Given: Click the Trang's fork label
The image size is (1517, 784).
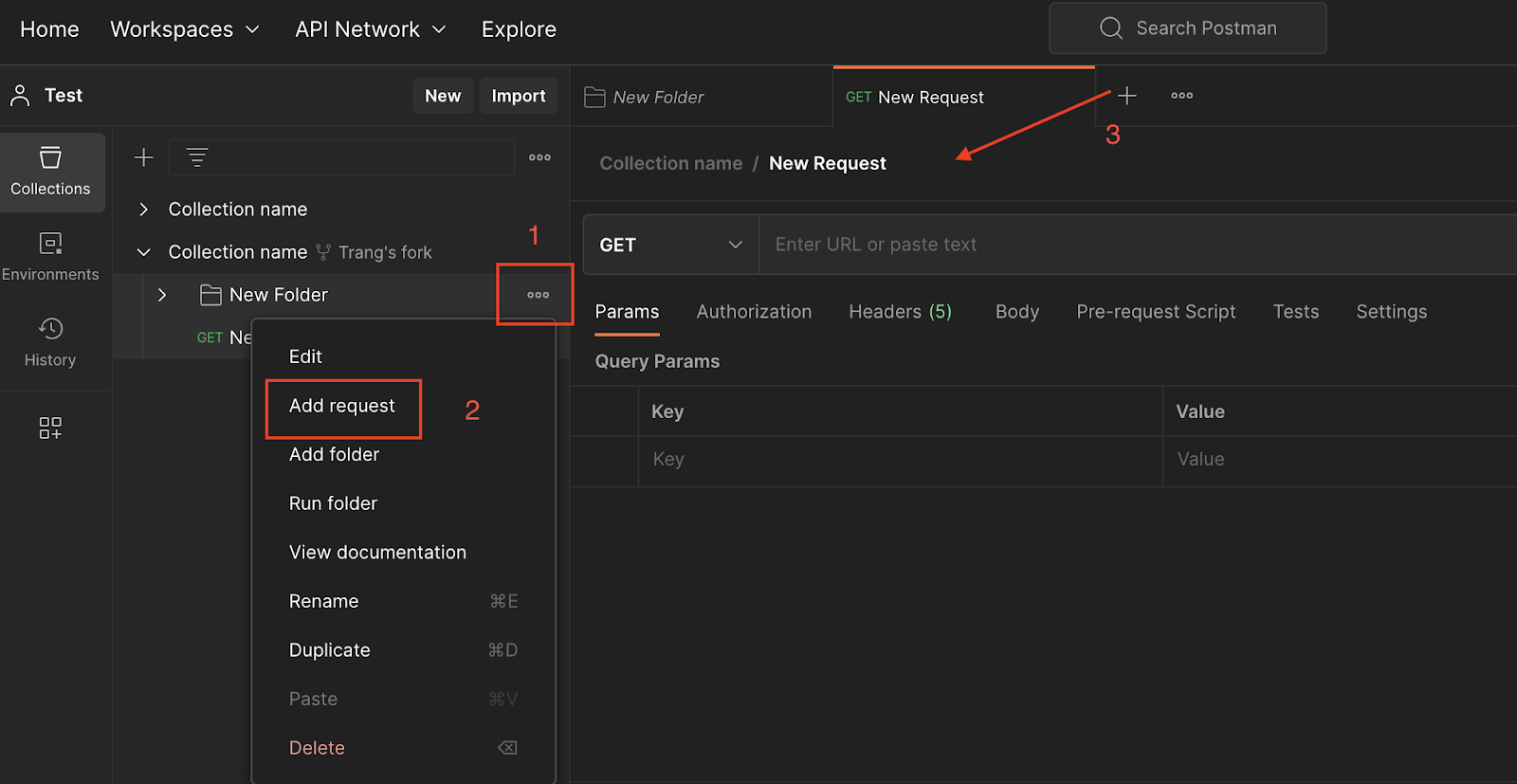Looking at the screenshot, I should [385, 252].
